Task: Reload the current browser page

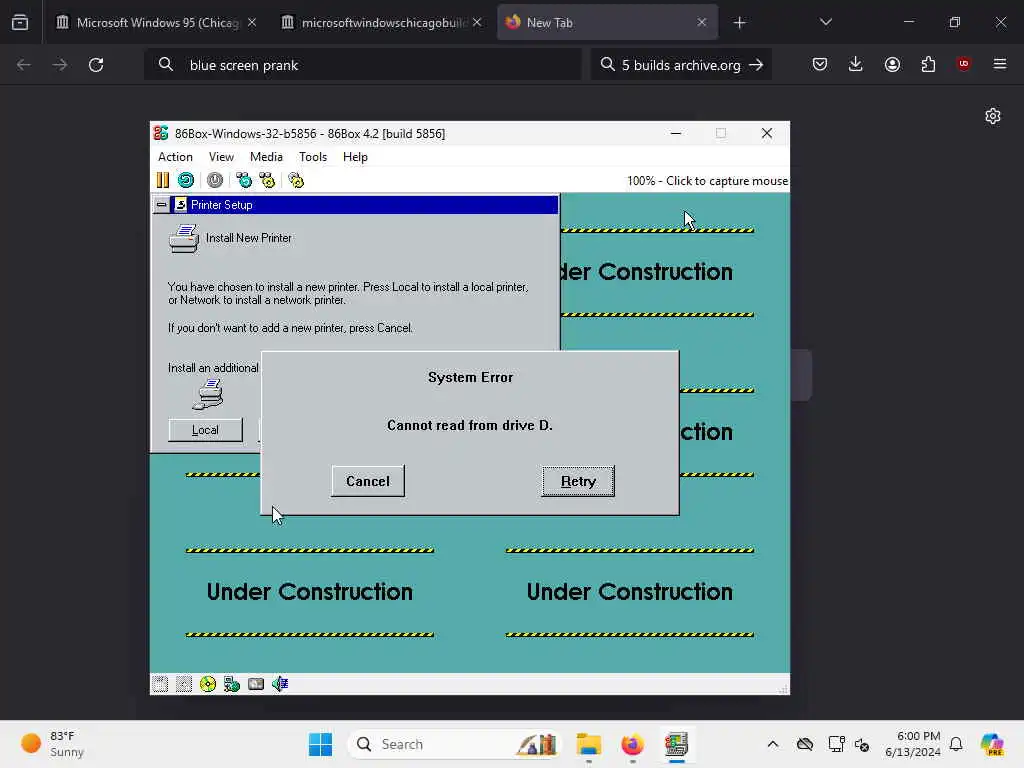Action: point(96,65)
